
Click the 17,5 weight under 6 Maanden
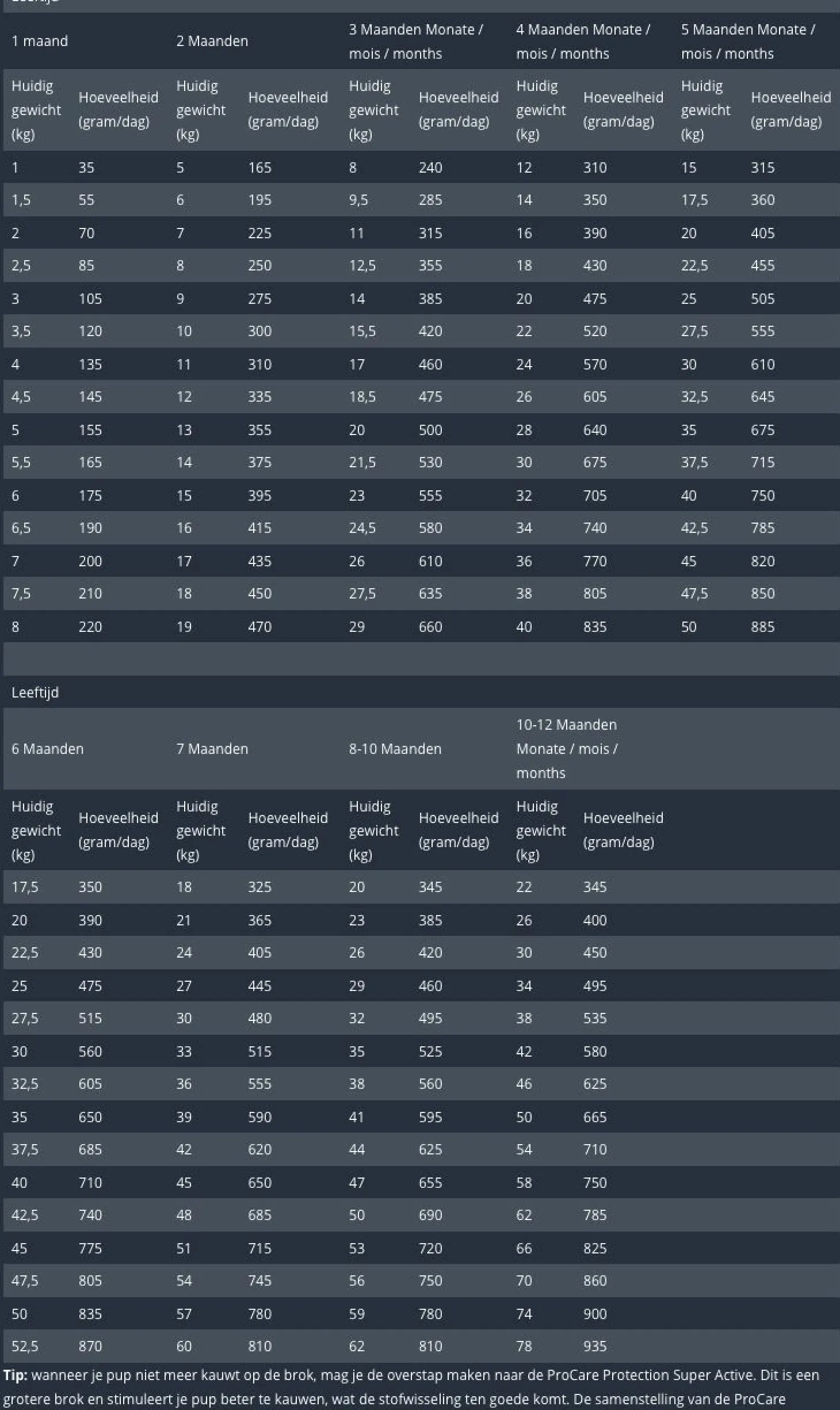[25, 887]
